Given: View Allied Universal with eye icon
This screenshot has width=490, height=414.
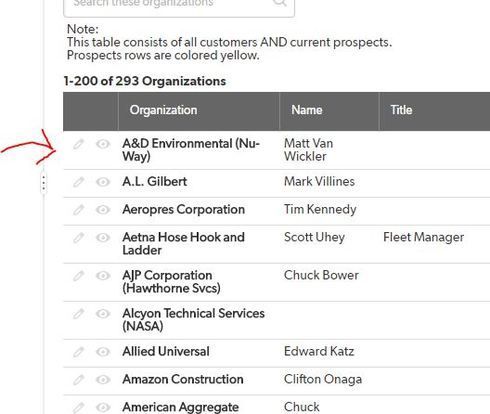Looking at the screenshot, I should coord(103,352).
